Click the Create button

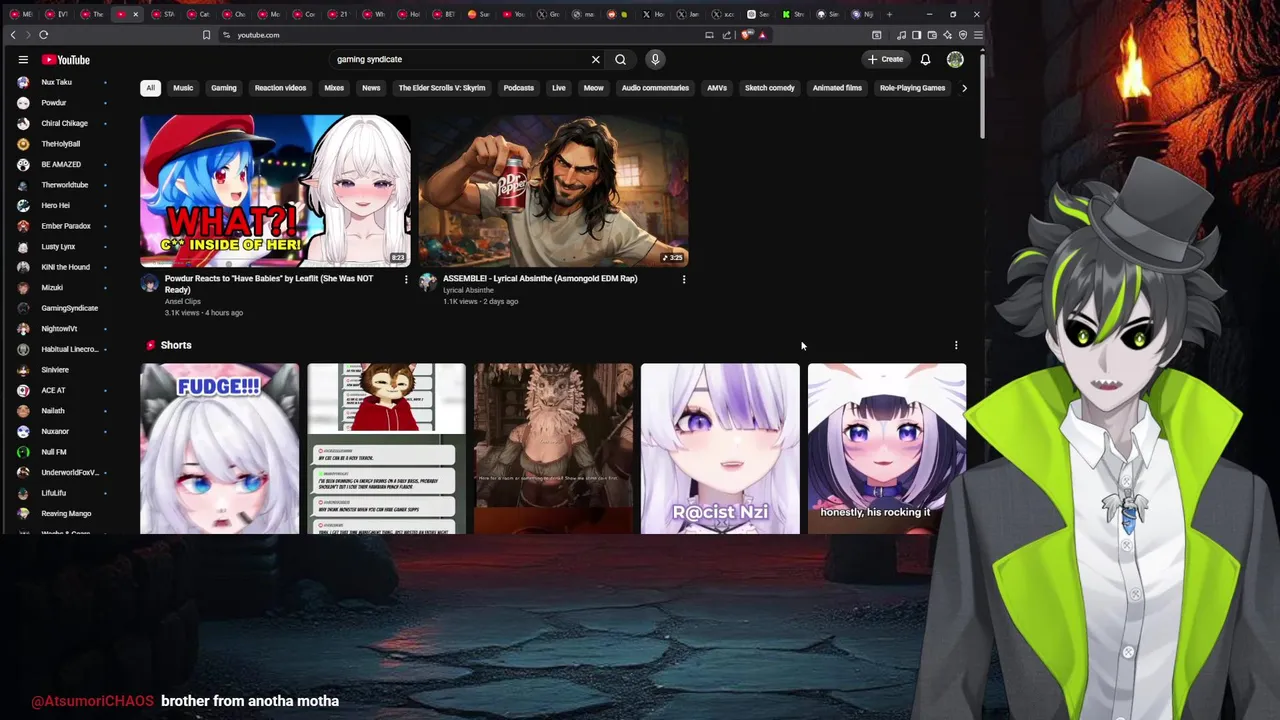(x=886, y=59)
